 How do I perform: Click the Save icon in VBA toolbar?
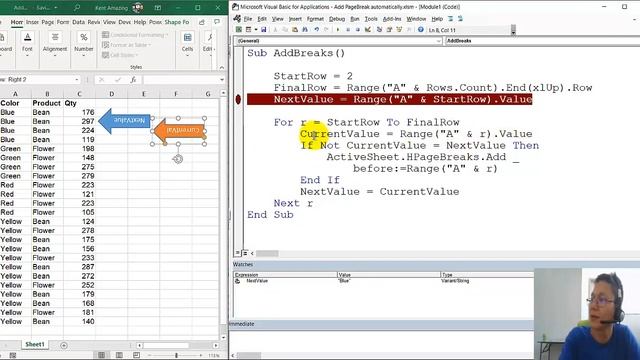[264, 29]
